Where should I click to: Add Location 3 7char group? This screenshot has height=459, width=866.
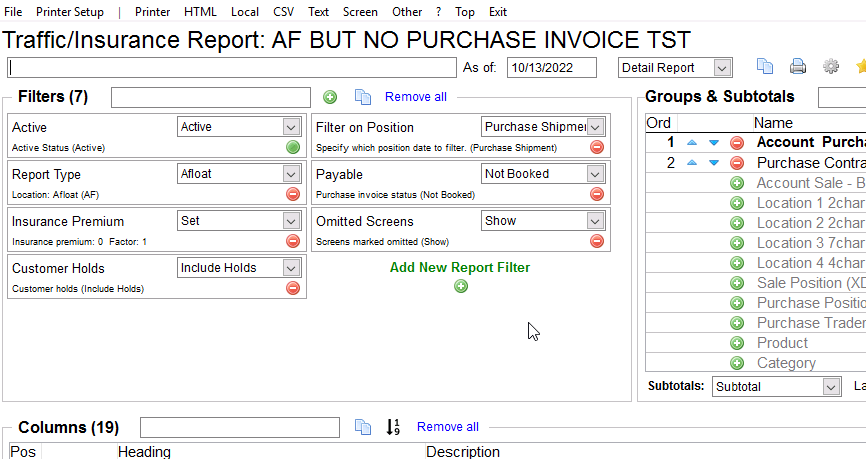click(737, 243)
